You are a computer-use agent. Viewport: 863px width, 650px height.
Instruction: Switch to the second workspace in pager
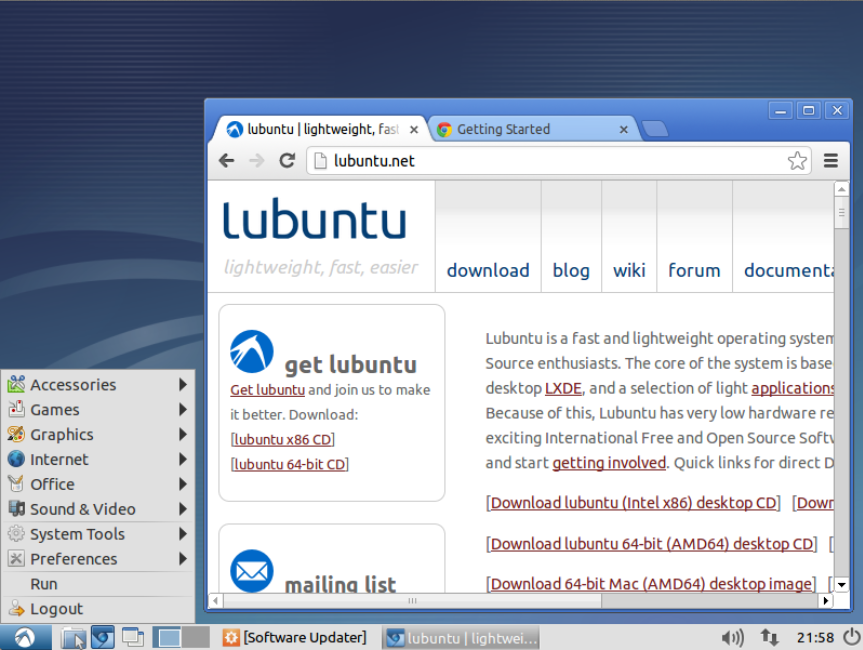tap(196, 637)
